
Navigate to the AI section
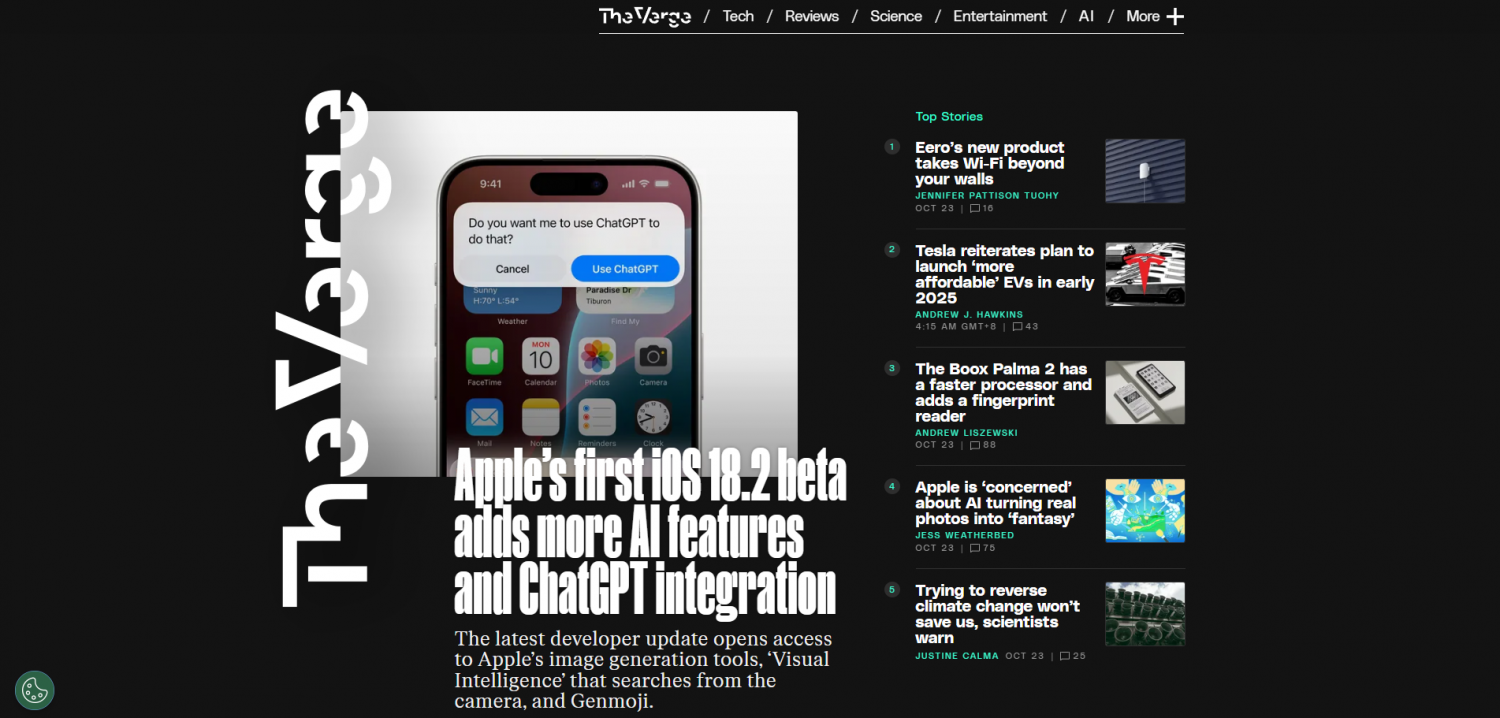(1086, 16)
